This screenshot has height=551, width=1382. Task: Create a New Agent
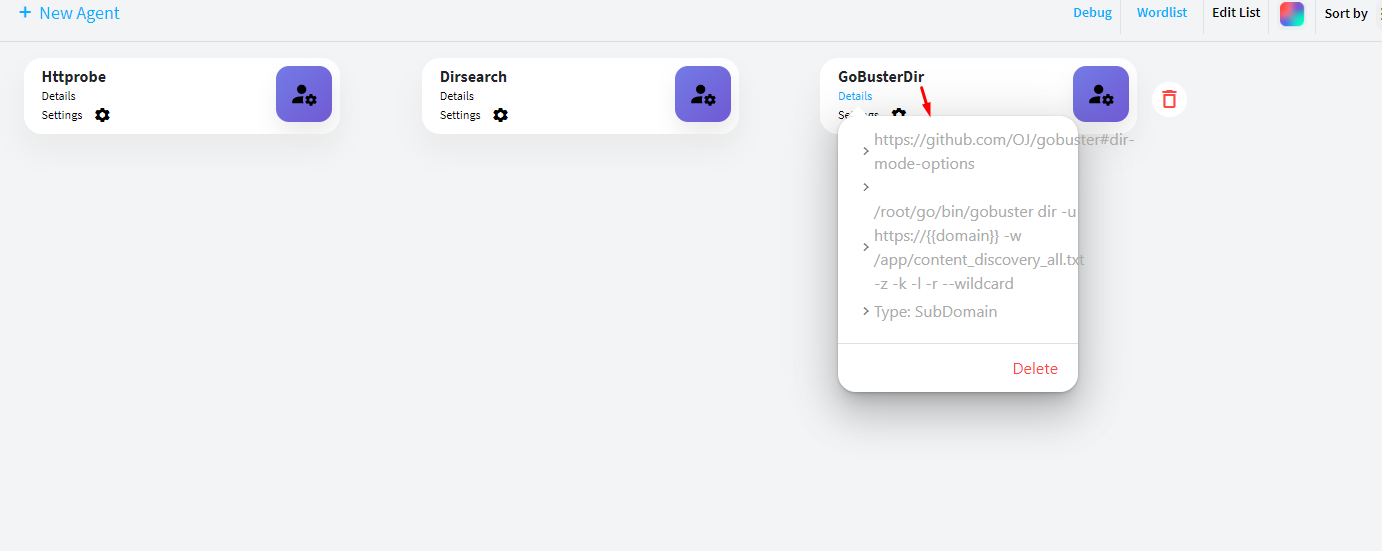pyautogui.click(x=69, y=13)
